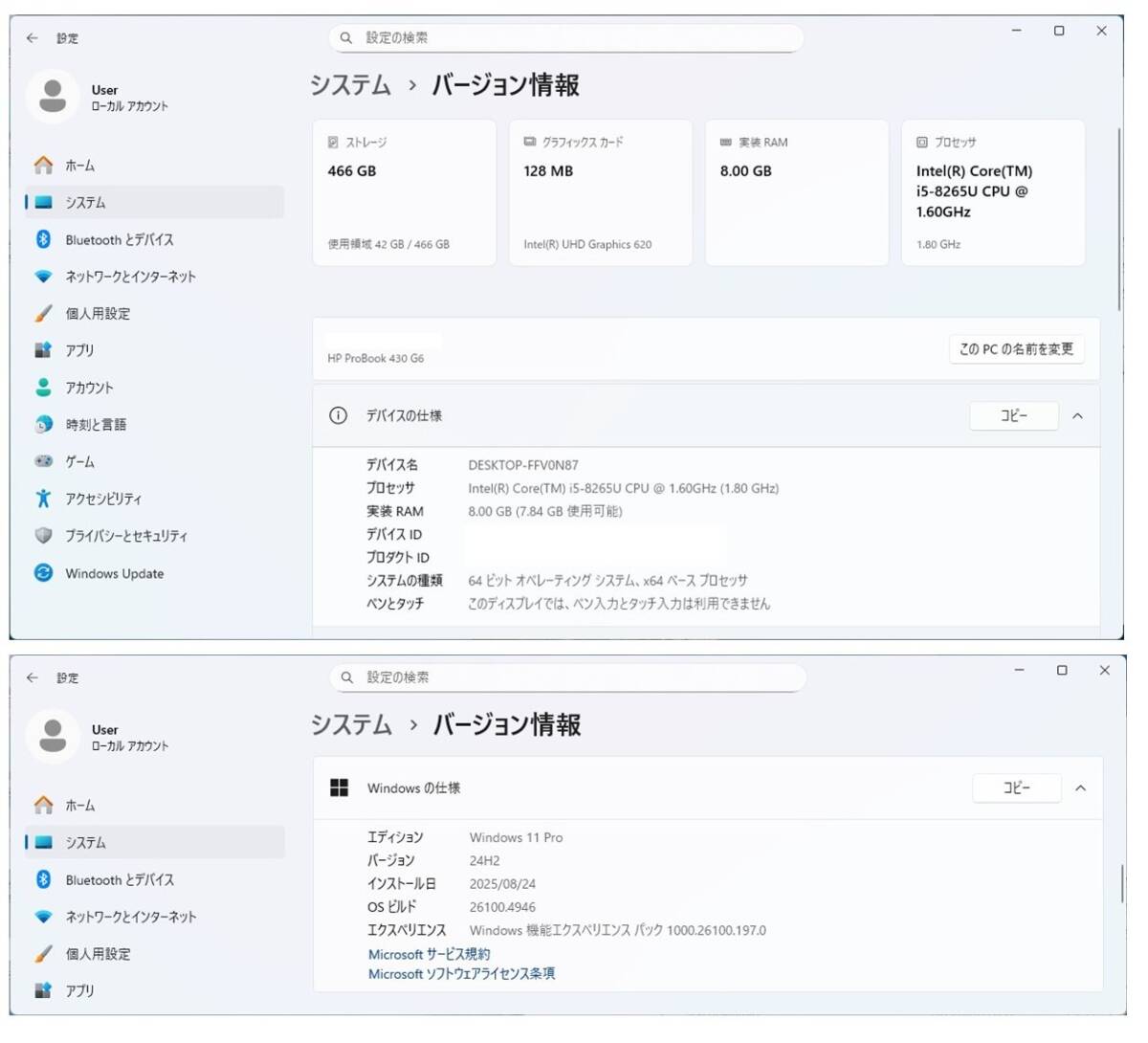Open グラフィックス カード 128 MB card

[x=601, y=192]
